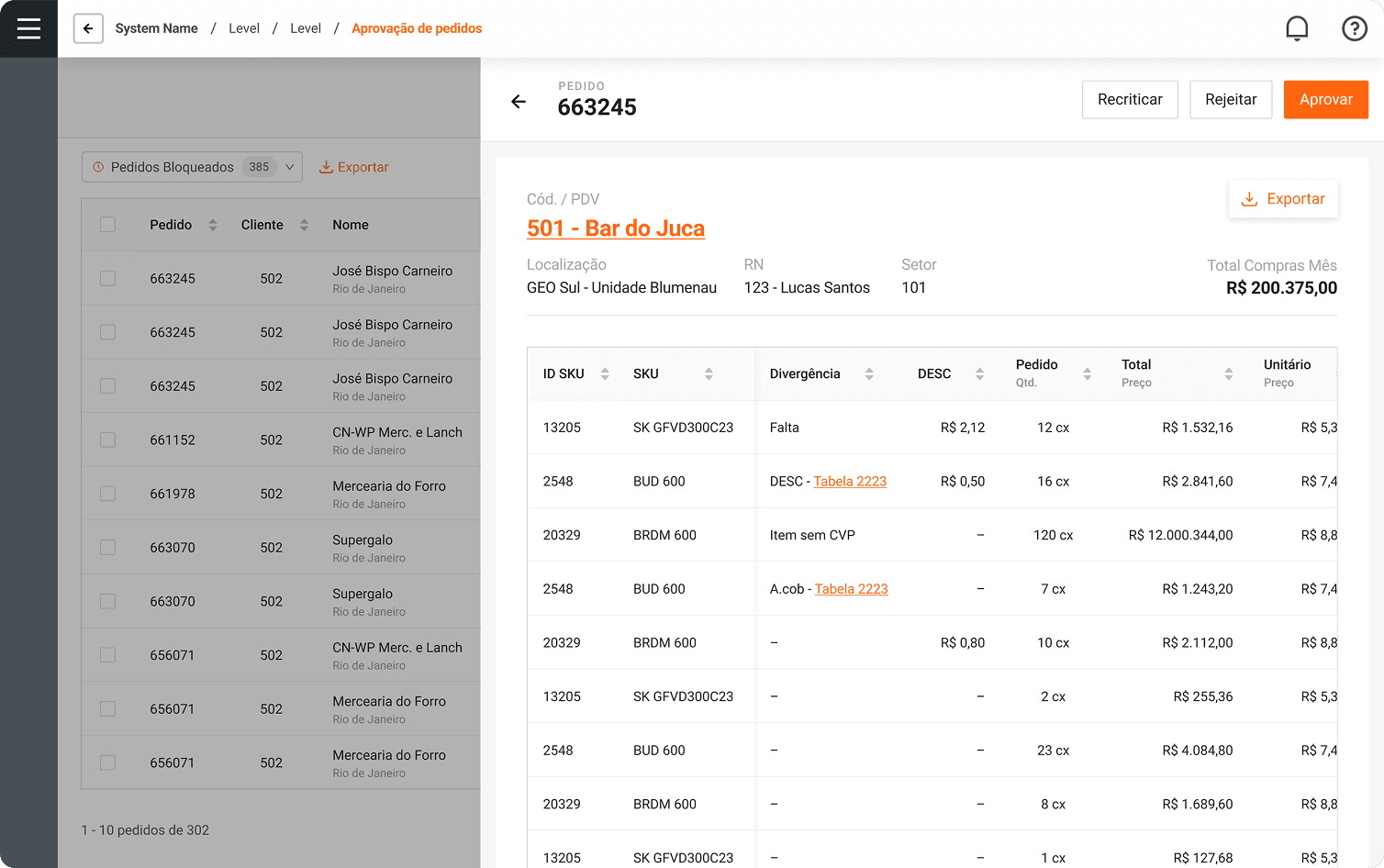Click the breadcrumb back arrow button
The width and height of the screenshot is (1384, 868).
[88, 28]
